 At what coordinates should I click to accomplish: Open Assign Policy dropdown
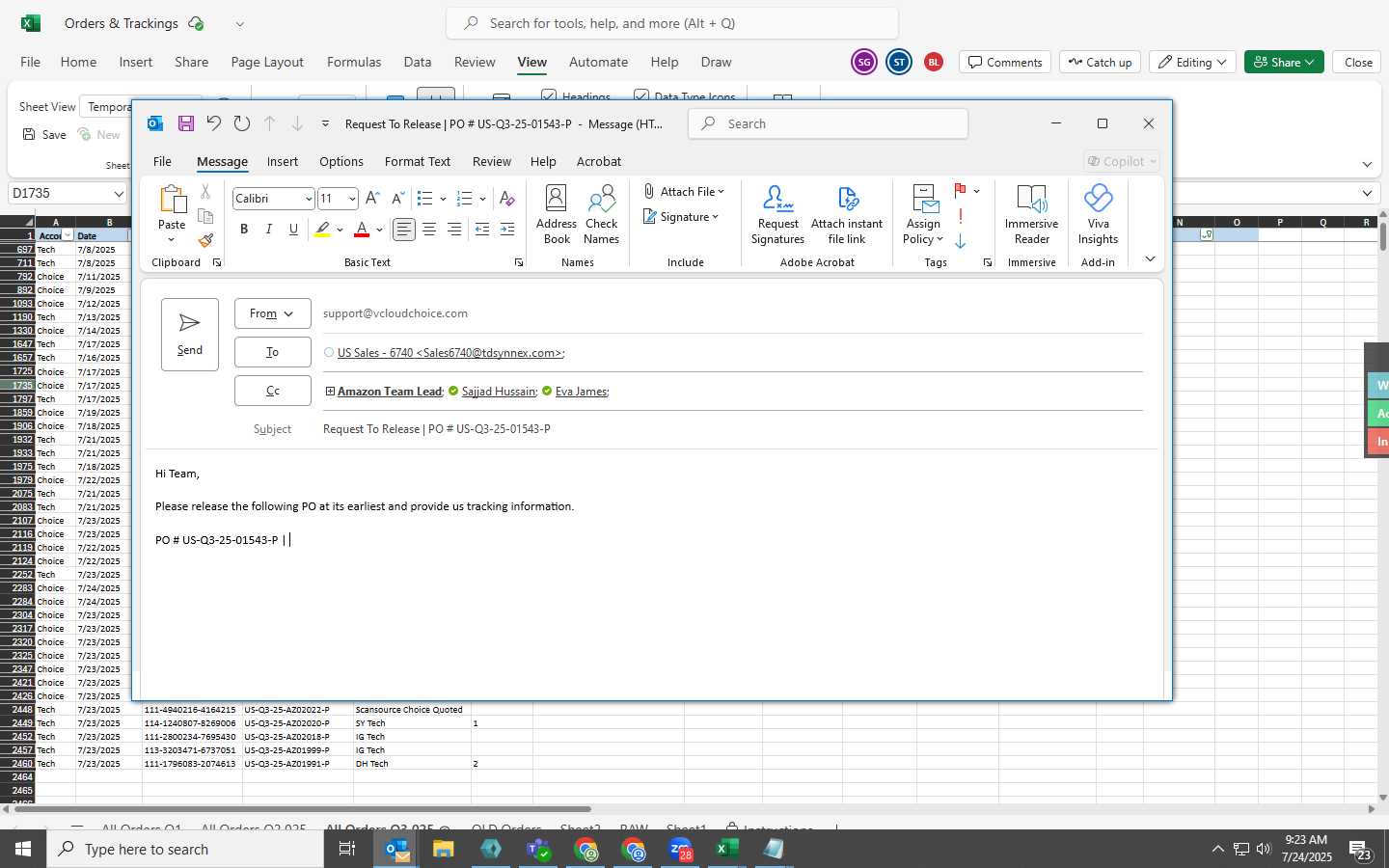click(x=923, y=215)
